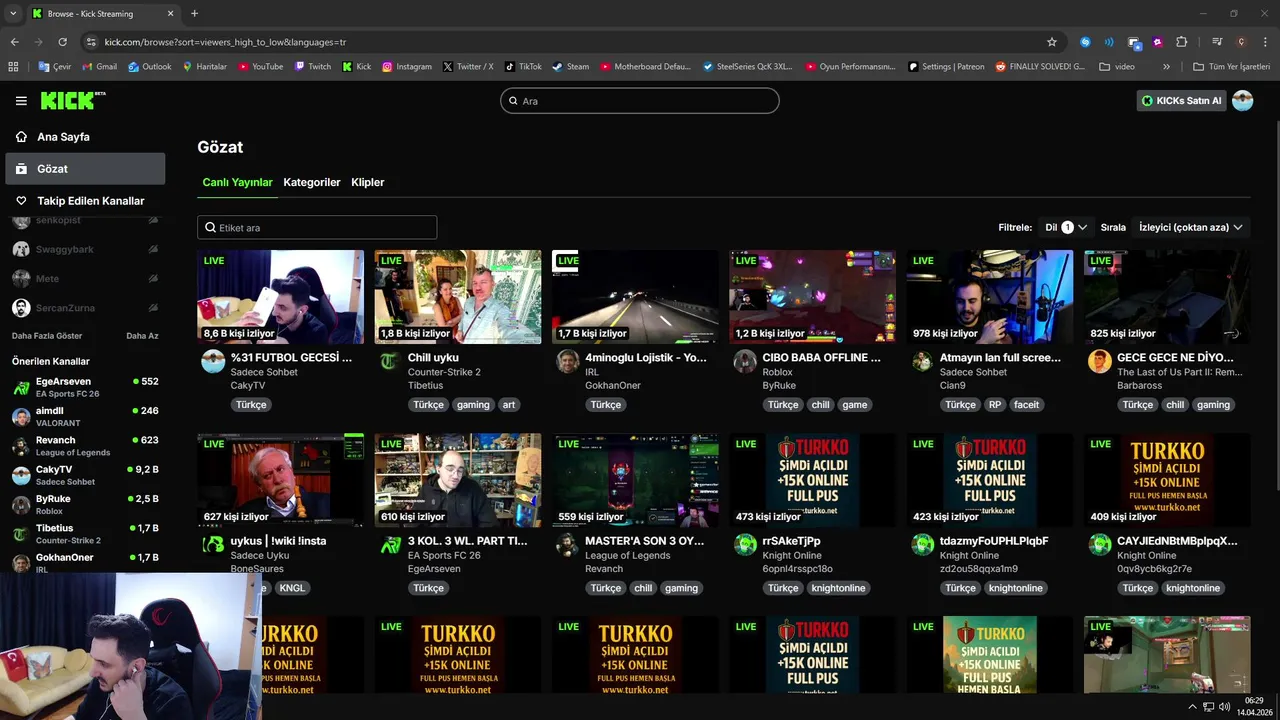Open the TikTok bookmark
Viewport: 1280px width, 720px height.
click(x=523, y=67)
